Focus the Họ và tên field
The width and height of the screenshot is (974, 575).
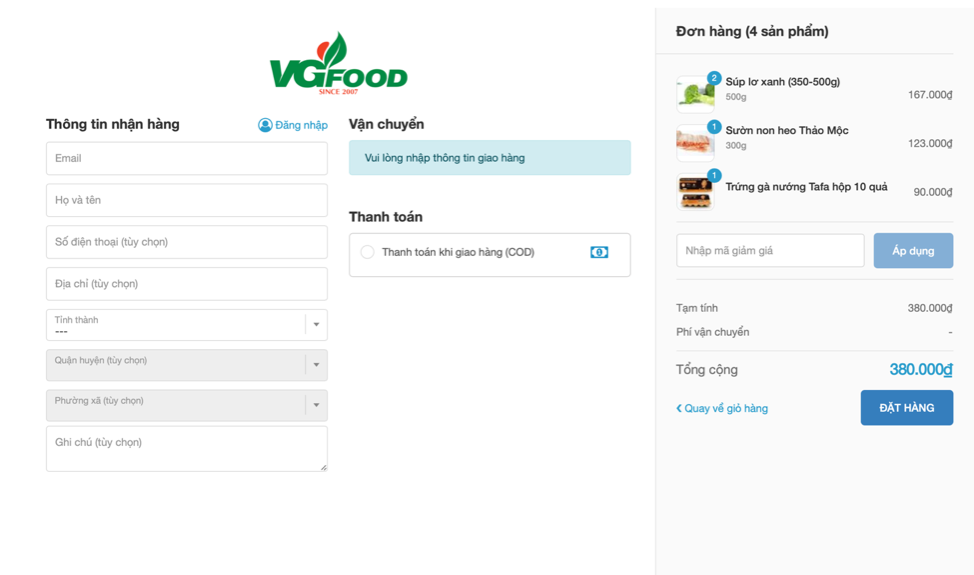pyautogui.click(x=186, y=200)
